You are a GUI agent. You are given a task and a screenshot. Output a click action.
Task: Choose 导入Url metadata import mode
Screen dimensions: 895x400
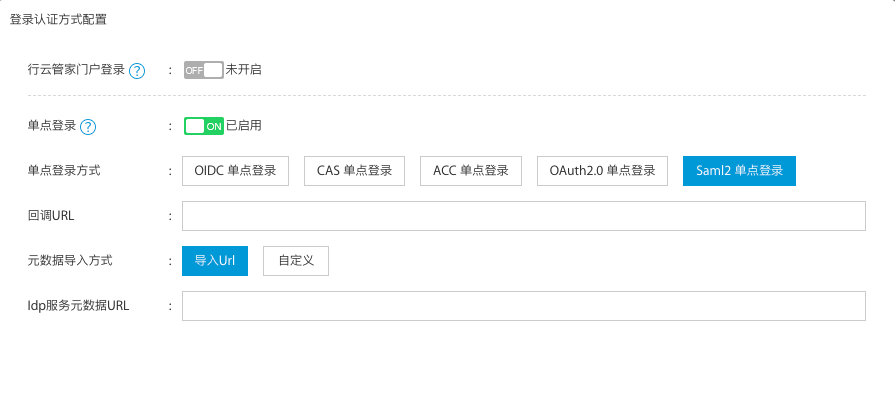214,260
